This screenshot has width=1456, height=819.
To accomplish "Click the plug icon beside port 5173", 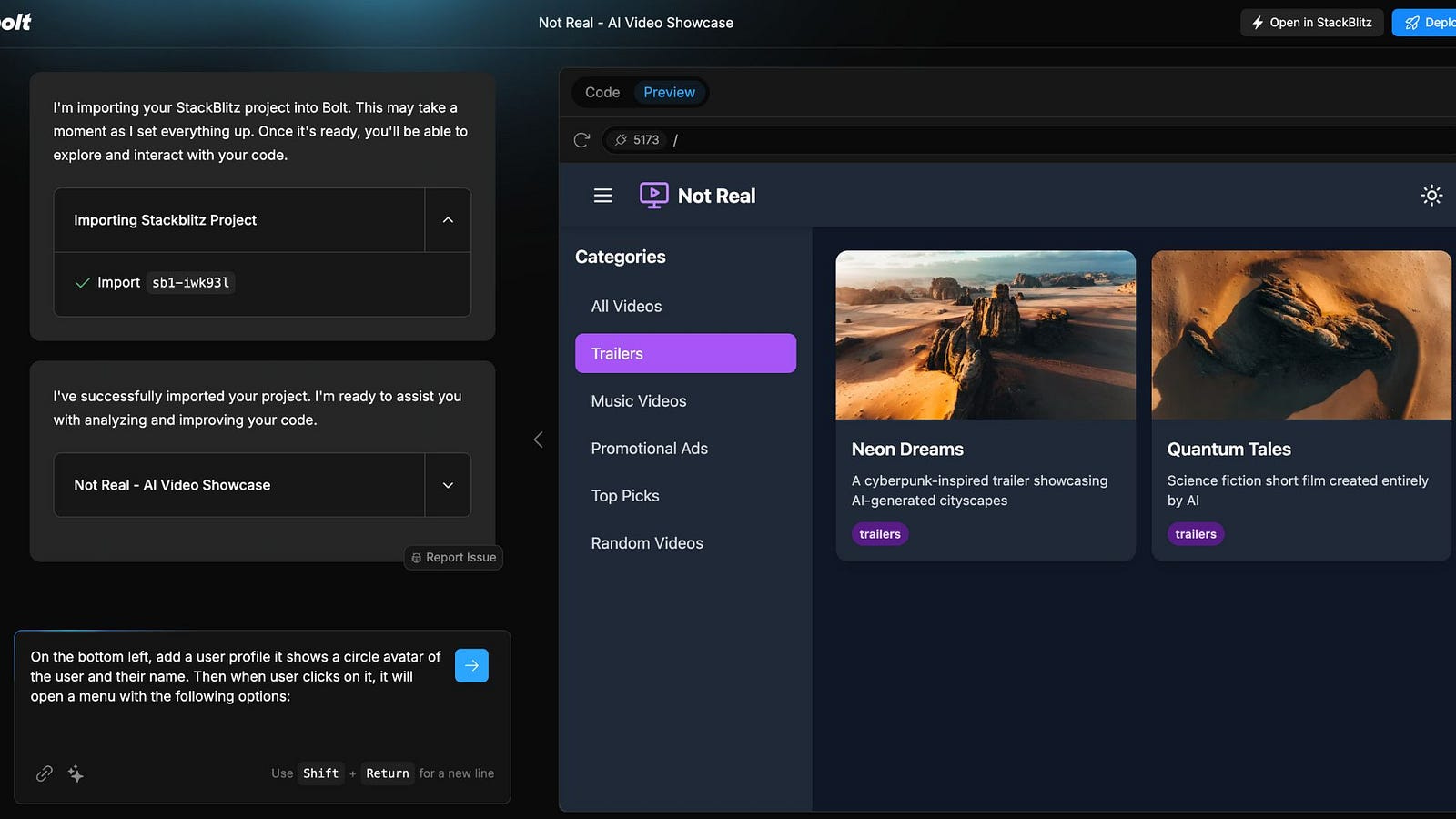I will pyautogui.click(x=621, y=140).
